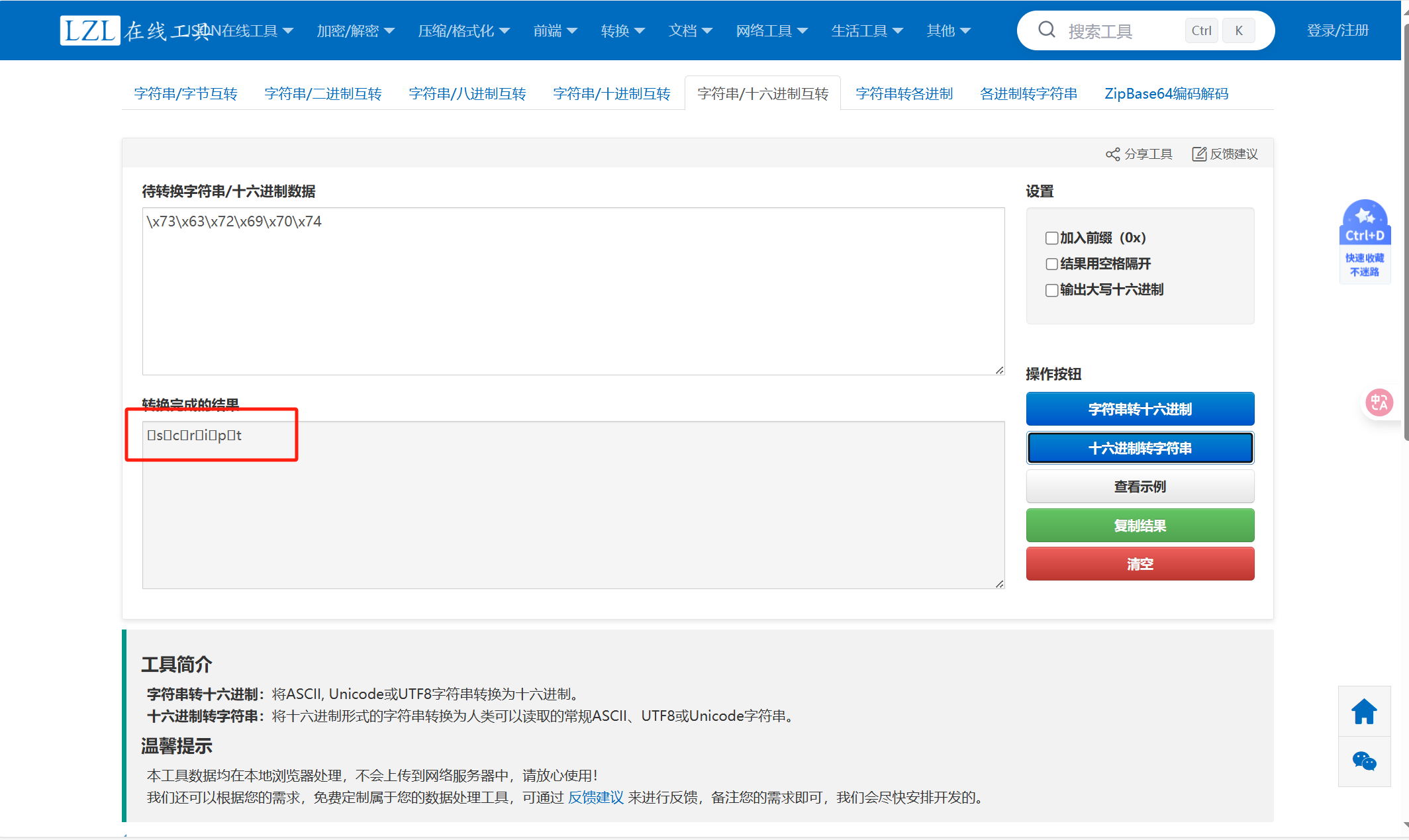Click the share tool icon
This screenshot has height=840, width=1409.
point(1112,154)
